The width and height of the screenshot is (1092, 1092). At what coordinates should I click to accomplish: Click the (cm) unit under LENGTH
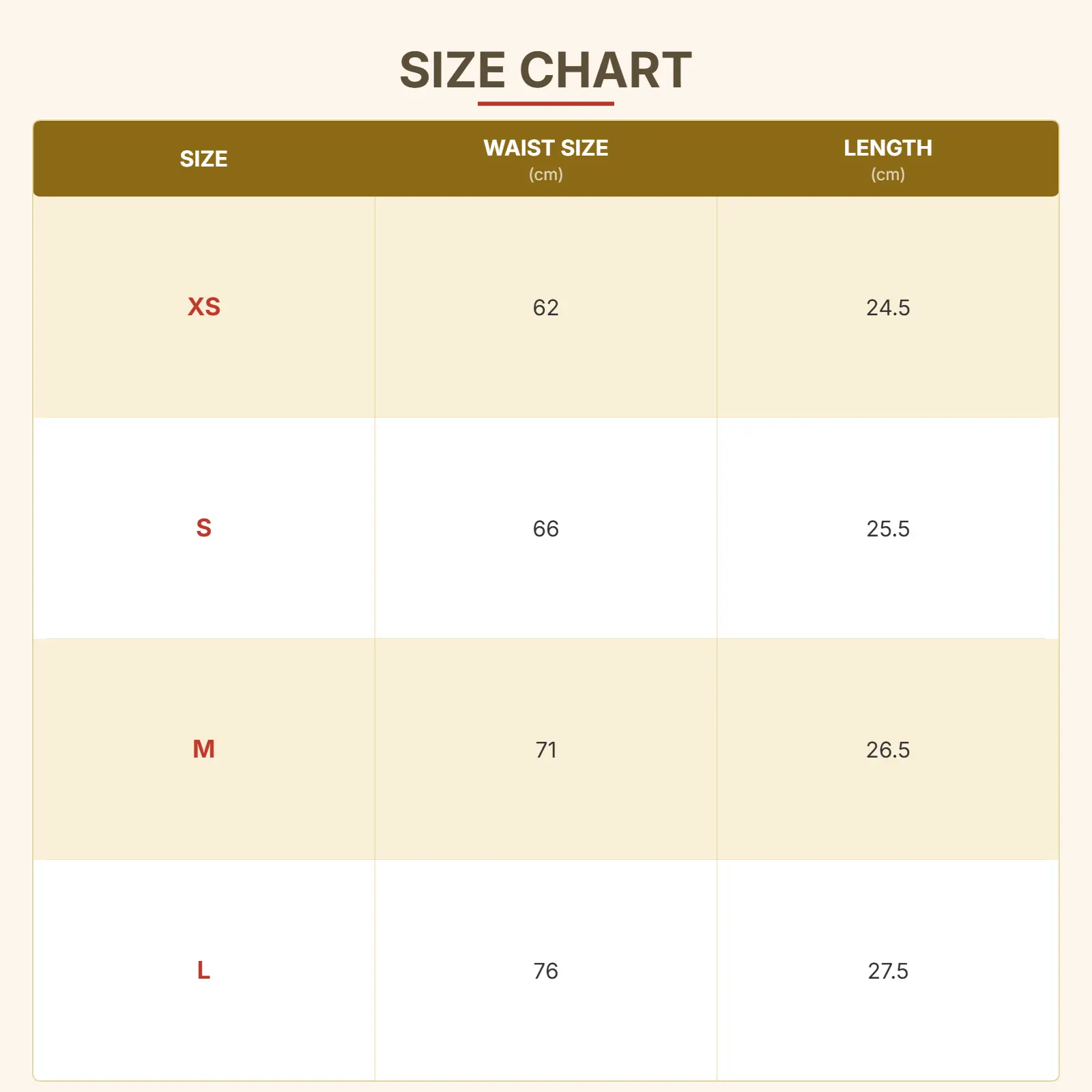(x=887, y=175)
